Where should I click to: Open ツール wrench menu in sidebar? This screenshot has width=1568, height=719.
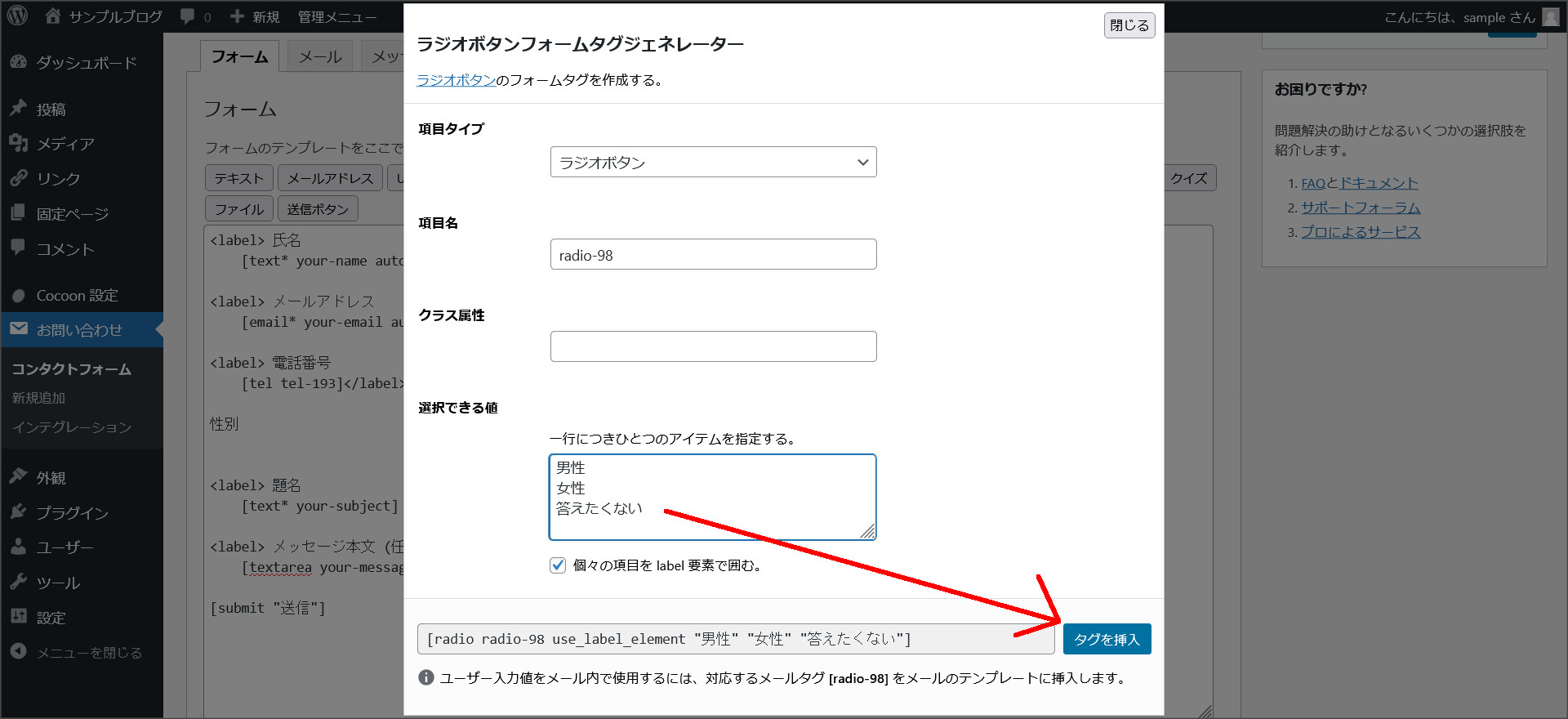click(x=57, y=583)
